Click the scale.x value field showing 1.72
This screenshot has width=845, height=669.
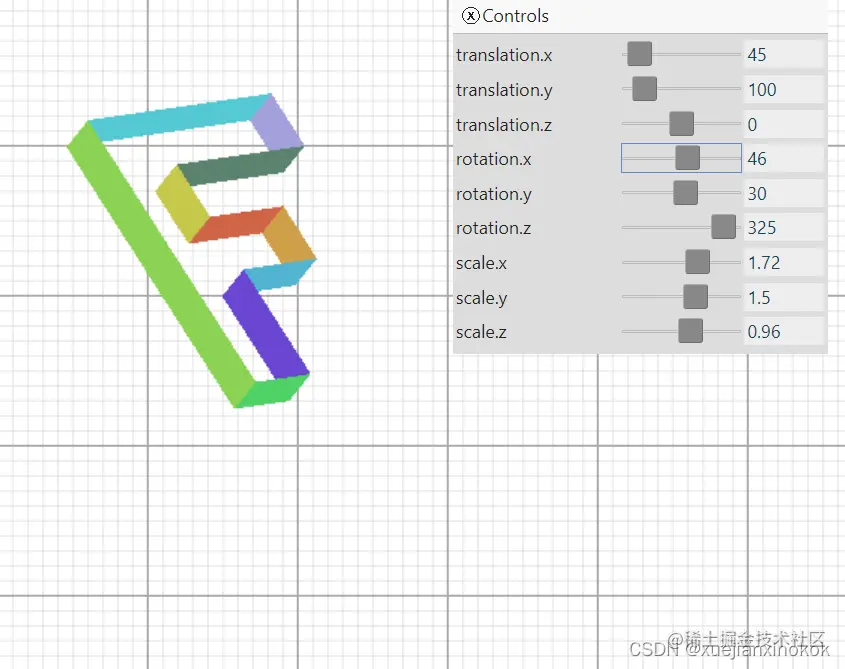click(x=783, y=261)
